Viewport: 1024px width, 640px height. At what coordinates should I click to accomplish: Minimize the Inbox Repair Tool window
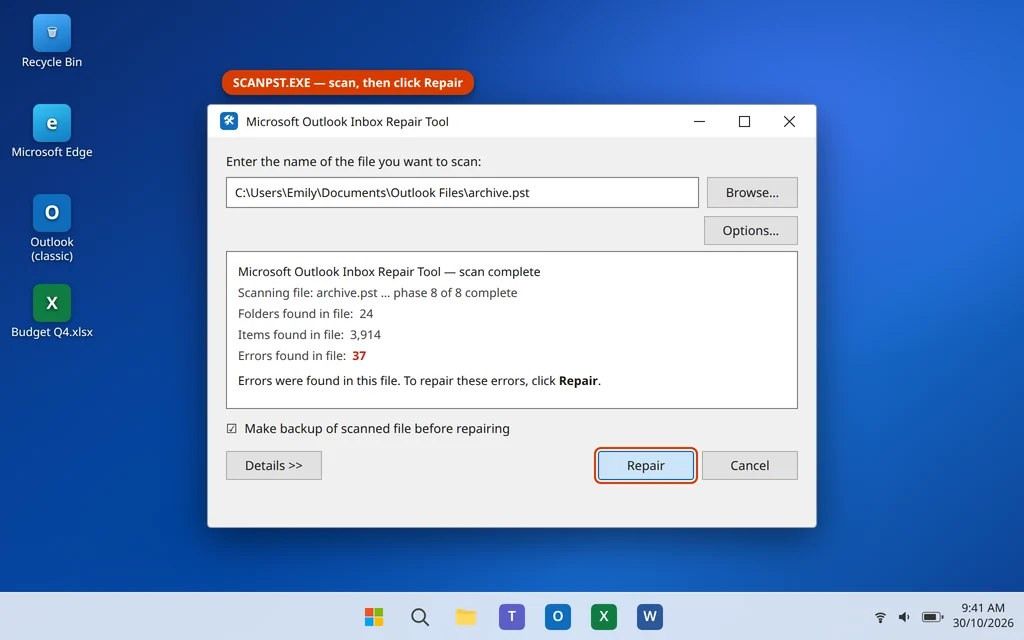[x=699, y=121]
